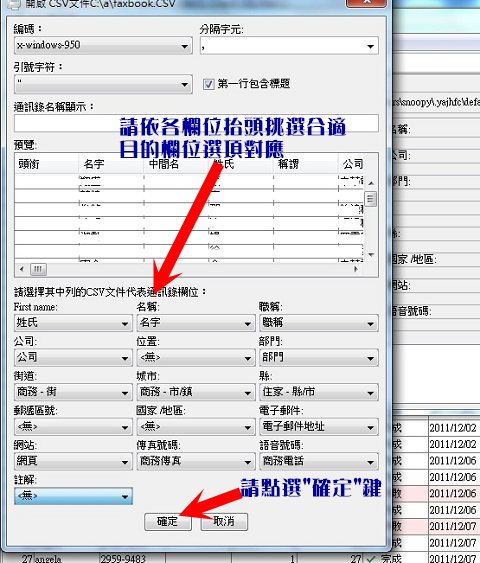Click the preview vertical scrollbar up arrow
The height and width of the screenshot is (563, 480).
tap(371, 183)
